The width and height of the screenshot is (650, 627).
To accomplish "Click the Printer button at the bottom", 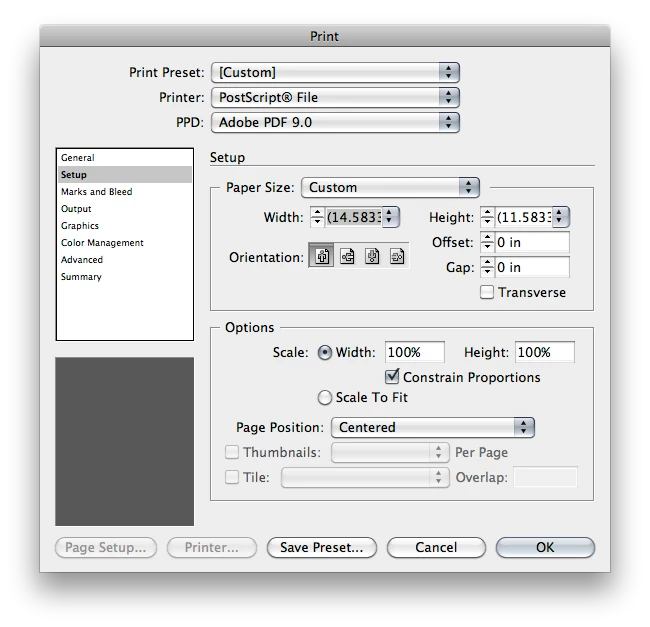I will coord(212,547).
